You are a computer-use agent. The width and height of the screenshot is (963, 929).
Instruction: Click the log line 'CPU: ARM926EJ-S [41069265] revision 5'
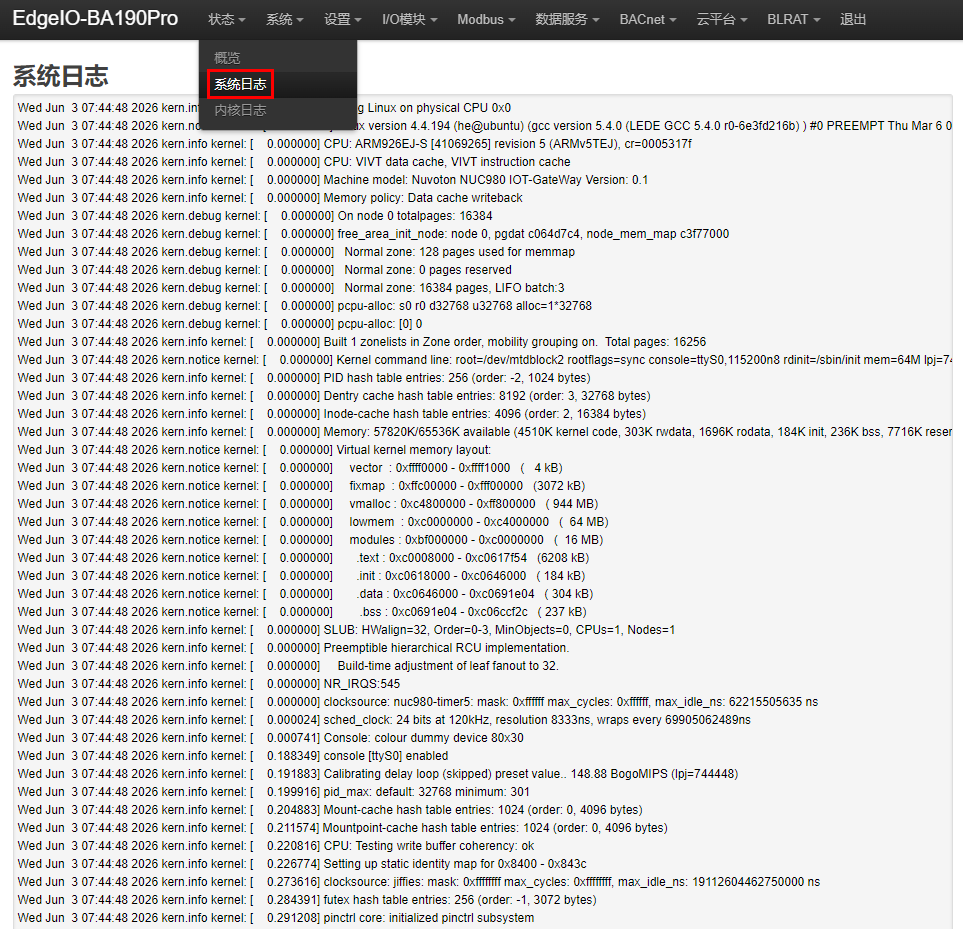pos(354,144)
